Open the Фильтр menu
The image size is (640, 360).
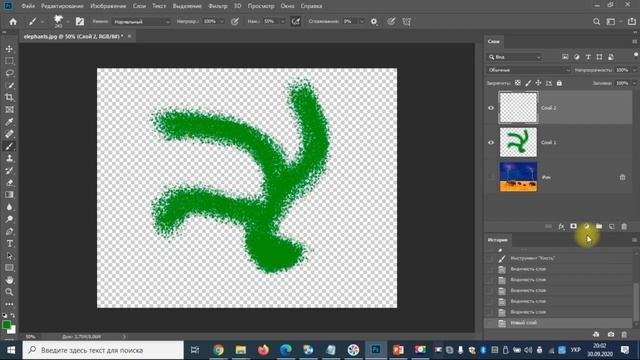click(218, 6)
